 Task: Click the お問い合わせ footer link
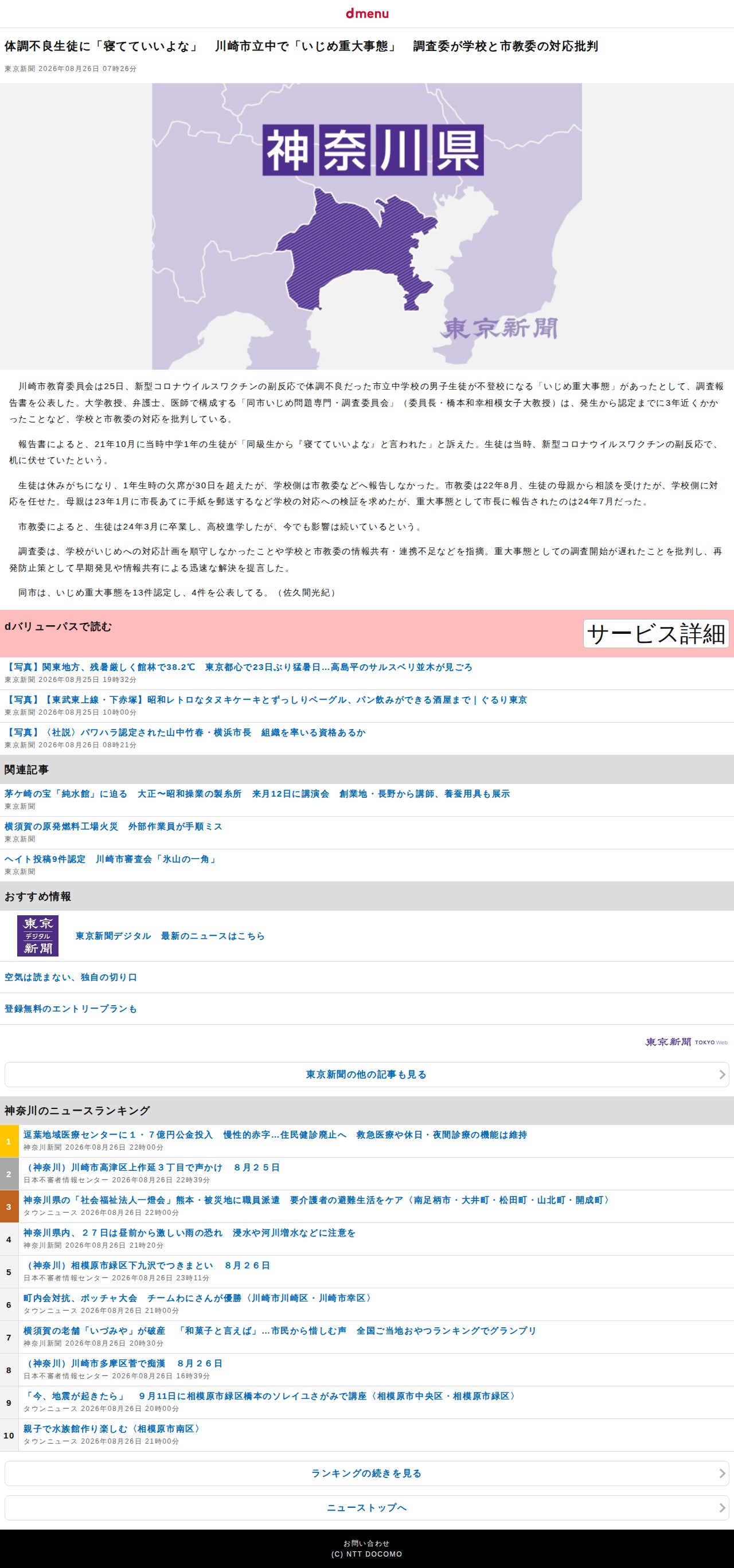point(366,1543)
